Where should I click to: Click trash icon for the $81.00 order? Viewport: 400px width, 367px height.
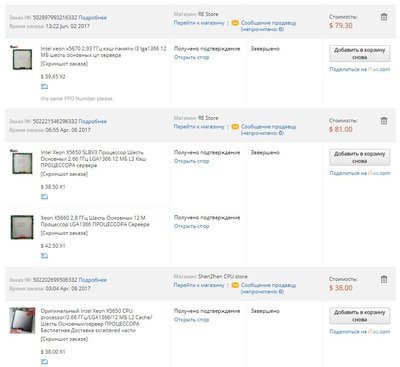click(x=384, y=121)
